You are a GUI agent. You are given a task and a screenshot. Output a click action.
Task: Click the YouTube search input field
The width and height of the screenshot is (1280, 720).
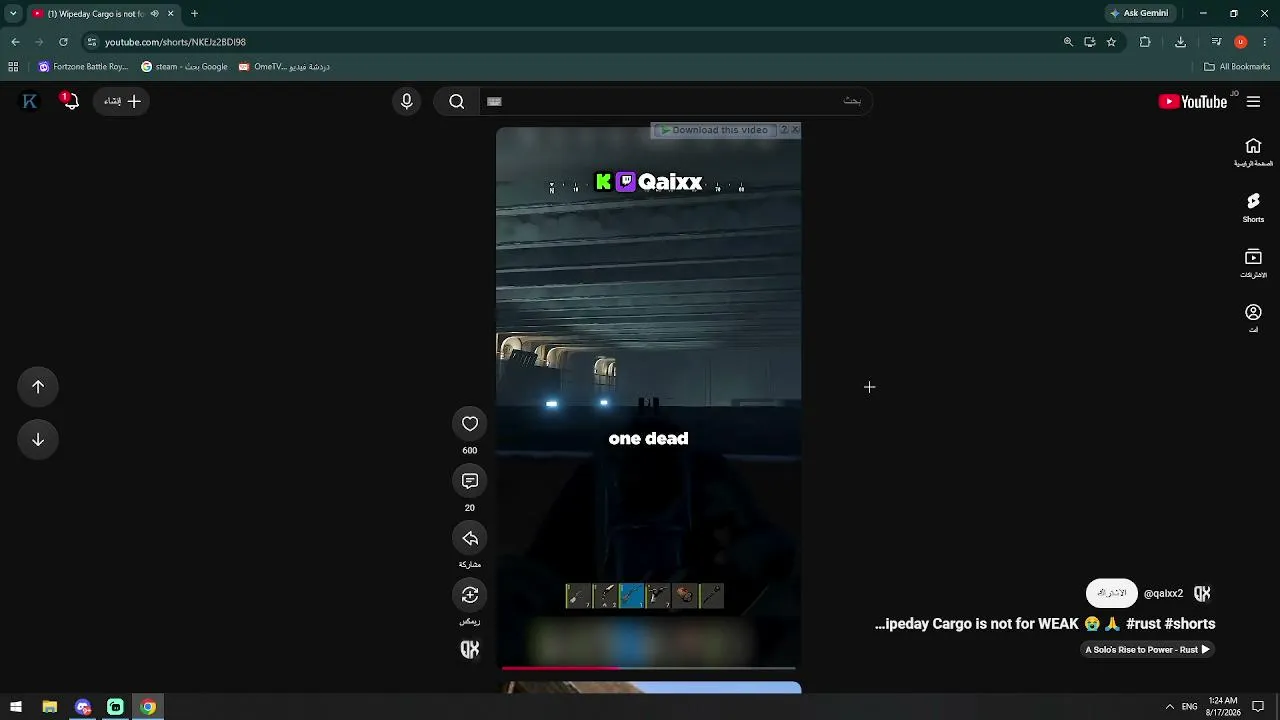click(x=676, y=101)
